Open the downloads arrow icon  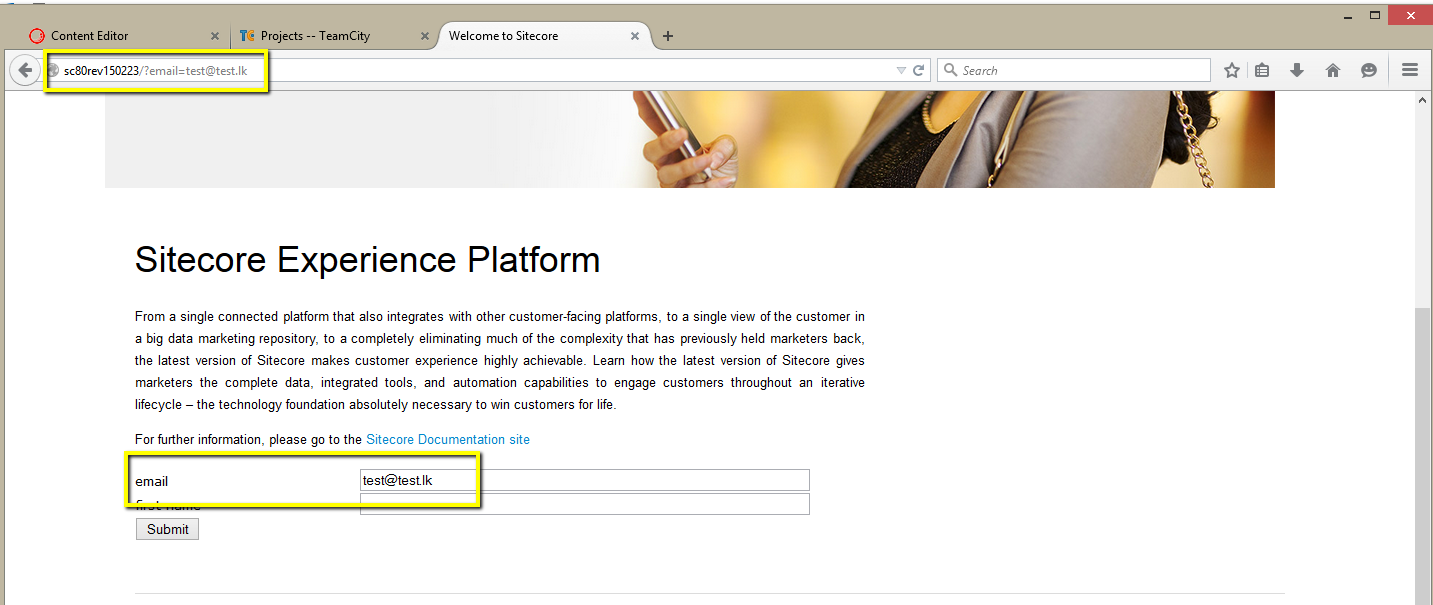click(1297, 70)
